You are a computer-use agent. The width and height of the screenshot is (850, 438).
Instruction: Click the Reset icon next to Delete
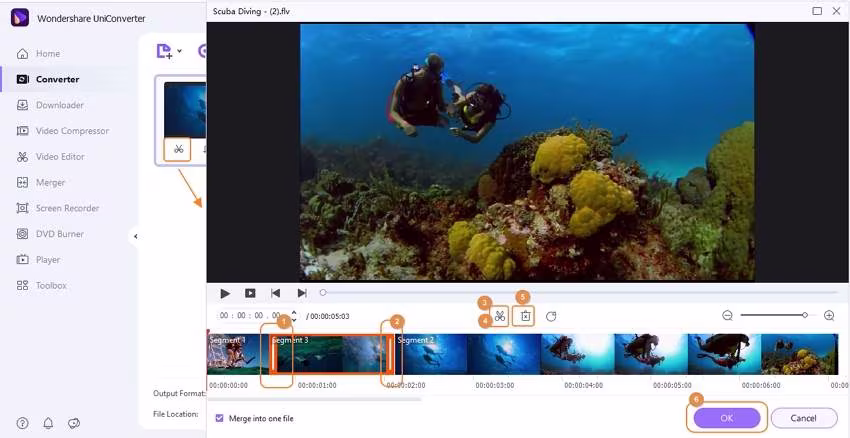(551, 316)
